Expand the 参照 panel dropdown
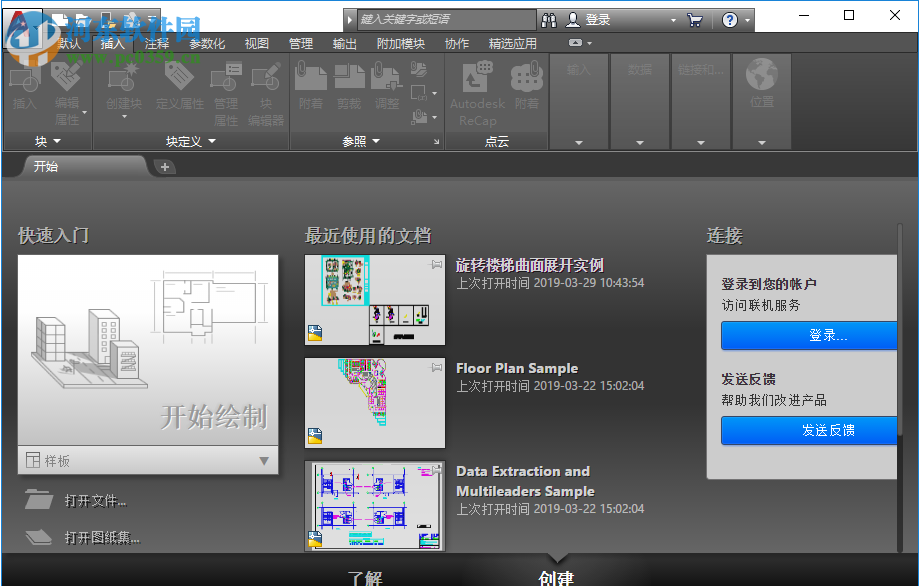The width and height of the screenshot is (919, 586). (x=378, y=140)
